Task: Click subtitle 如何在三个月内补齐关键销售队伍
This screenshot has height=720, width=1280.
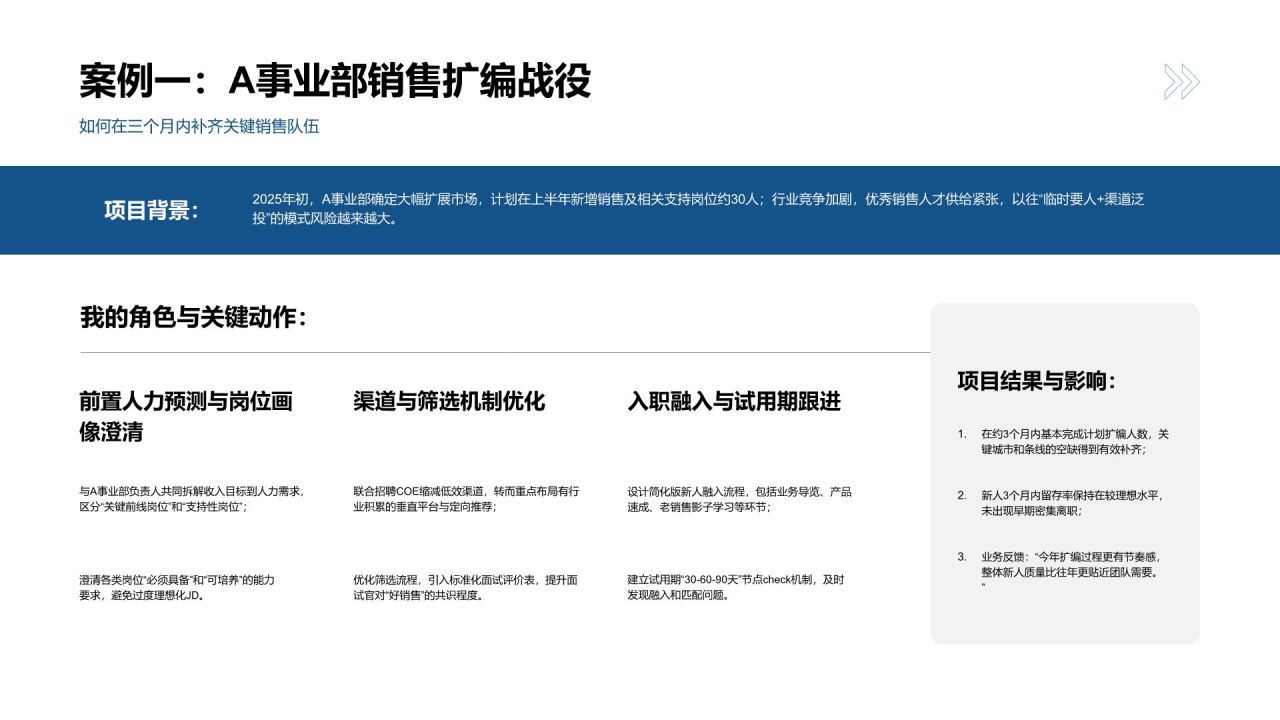Action: click(199, 126)
